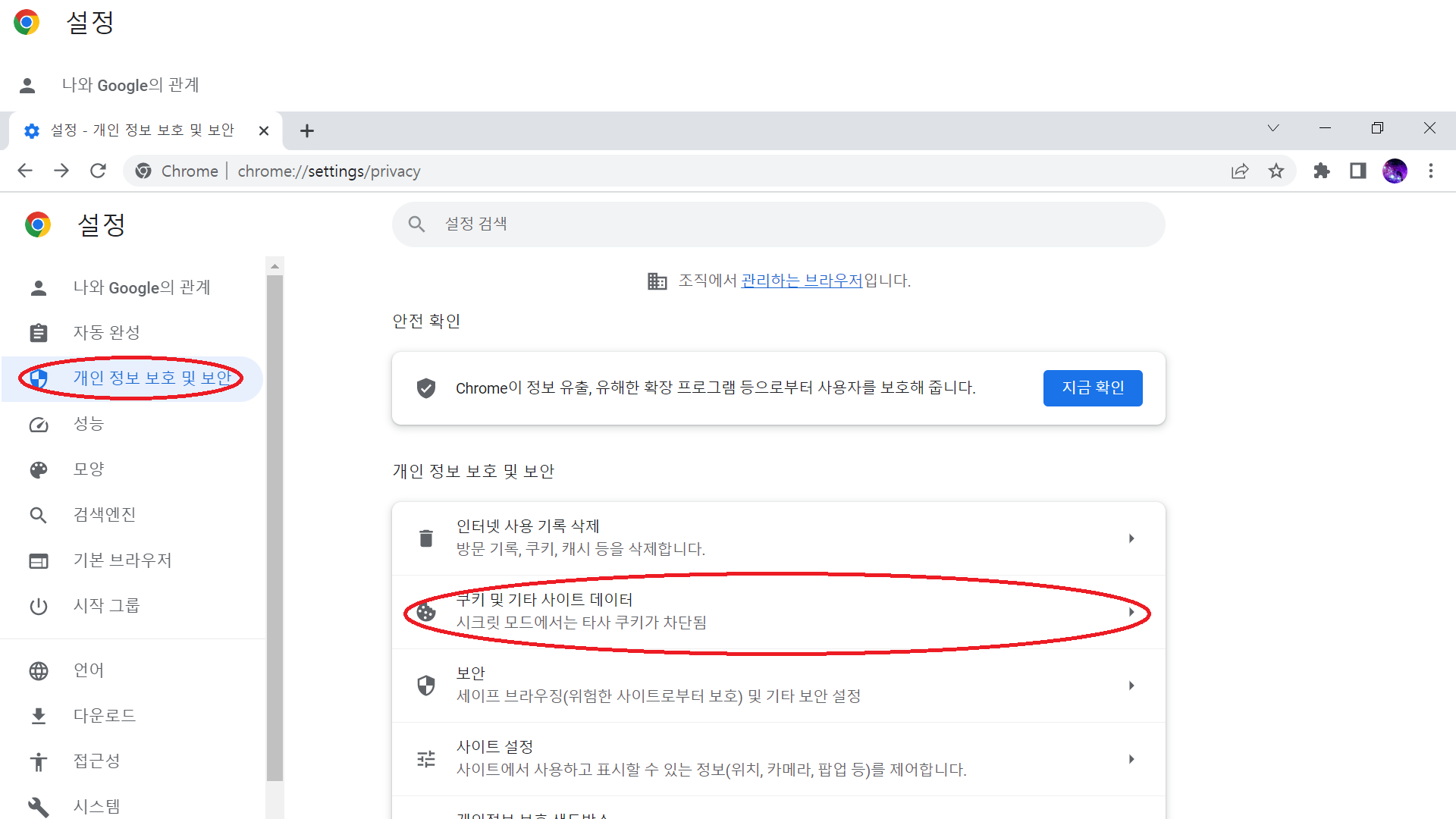
Task: Click the shield icon in the 보안 row
Action: pyautogui.click(x=426, y=686)
